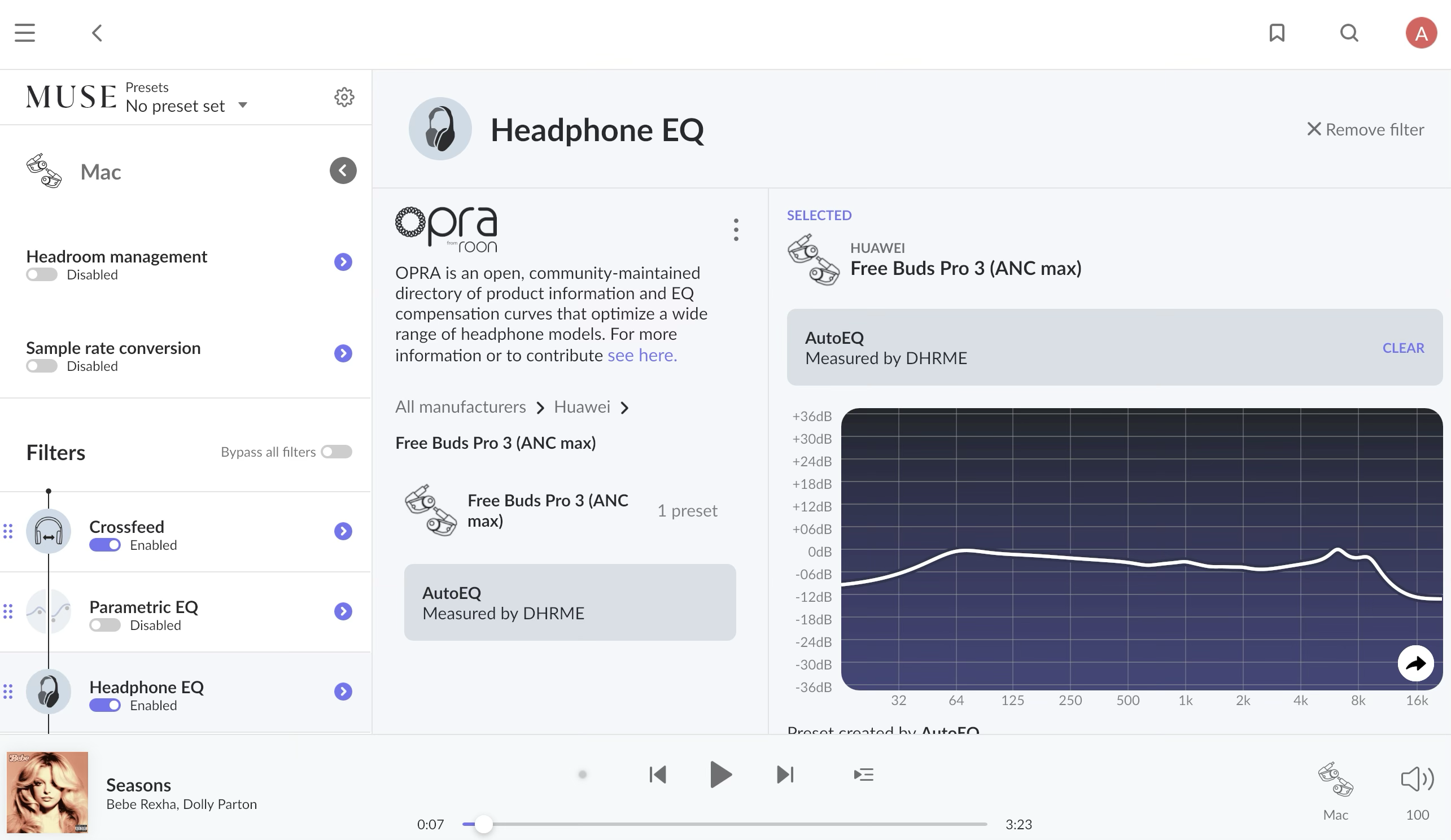
Task: Play the current track
Action: pos(720,775)
